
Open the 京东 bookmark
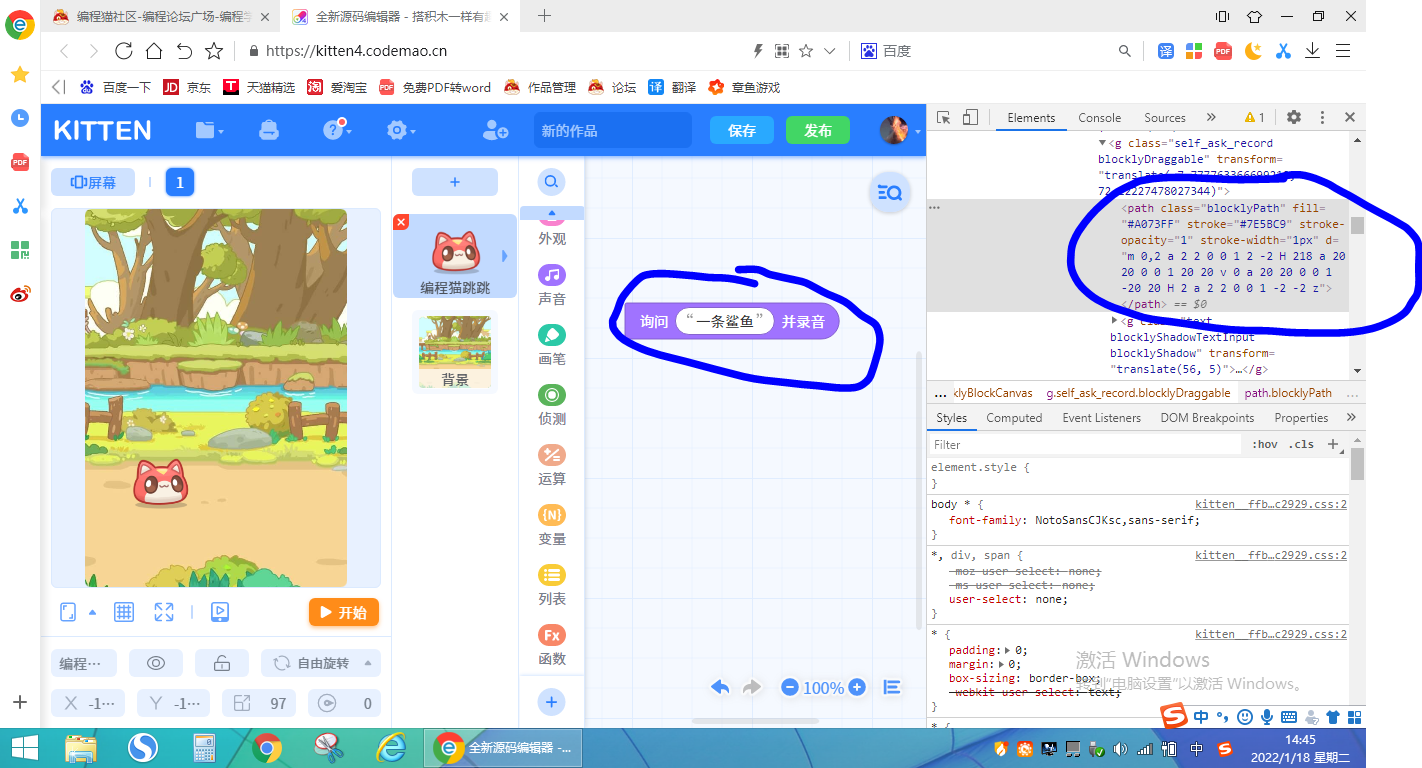pos(187,87)
